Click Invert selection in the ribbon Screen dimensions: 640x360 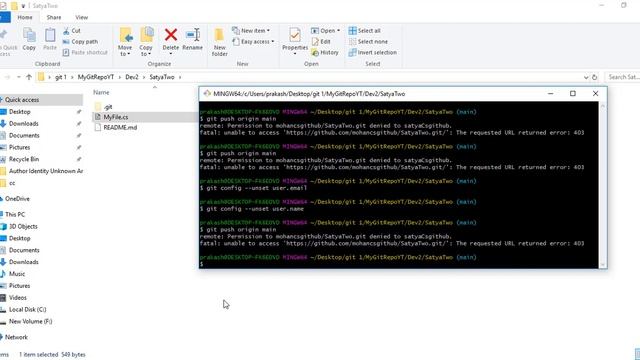click(x=373, y=52)
